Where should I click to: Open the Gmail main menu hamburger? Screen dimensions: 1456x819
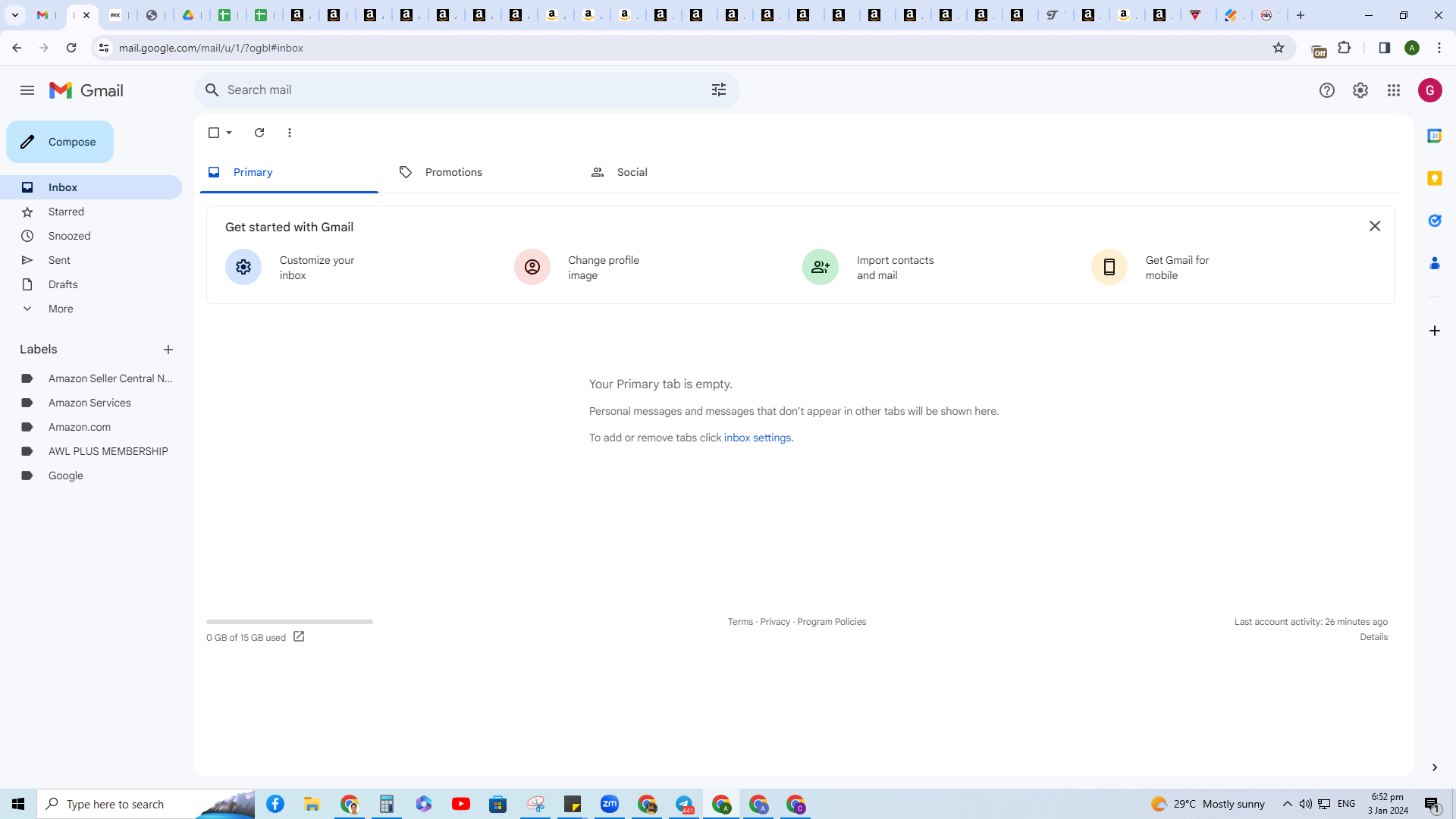point(27,90)
